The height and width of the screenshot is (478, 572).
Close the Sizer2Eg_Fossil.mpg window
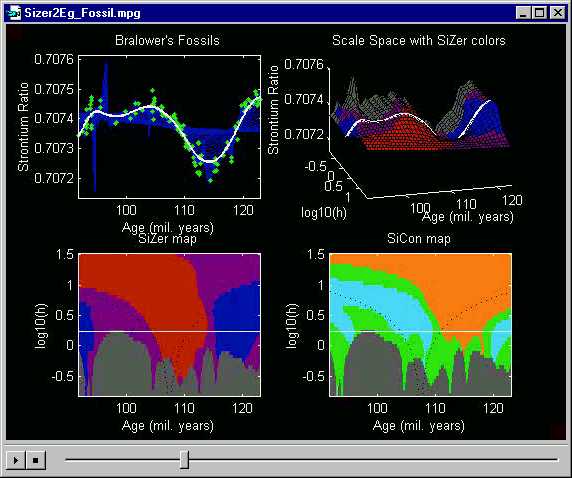click(557, 13)
